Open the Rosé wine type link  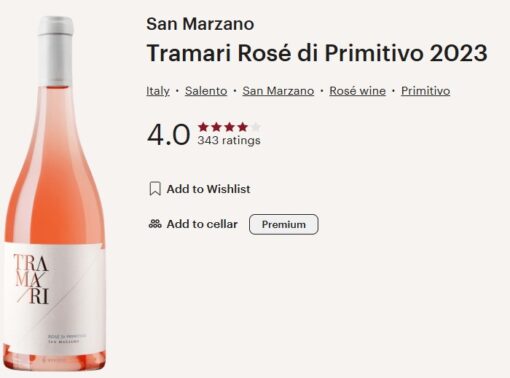[x=357, y=91]
